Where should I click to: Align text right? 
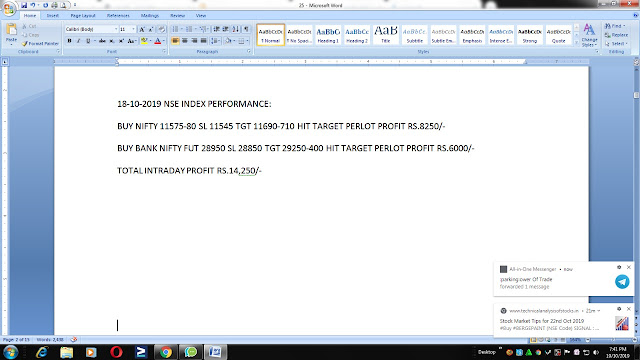tap(194, 41)
